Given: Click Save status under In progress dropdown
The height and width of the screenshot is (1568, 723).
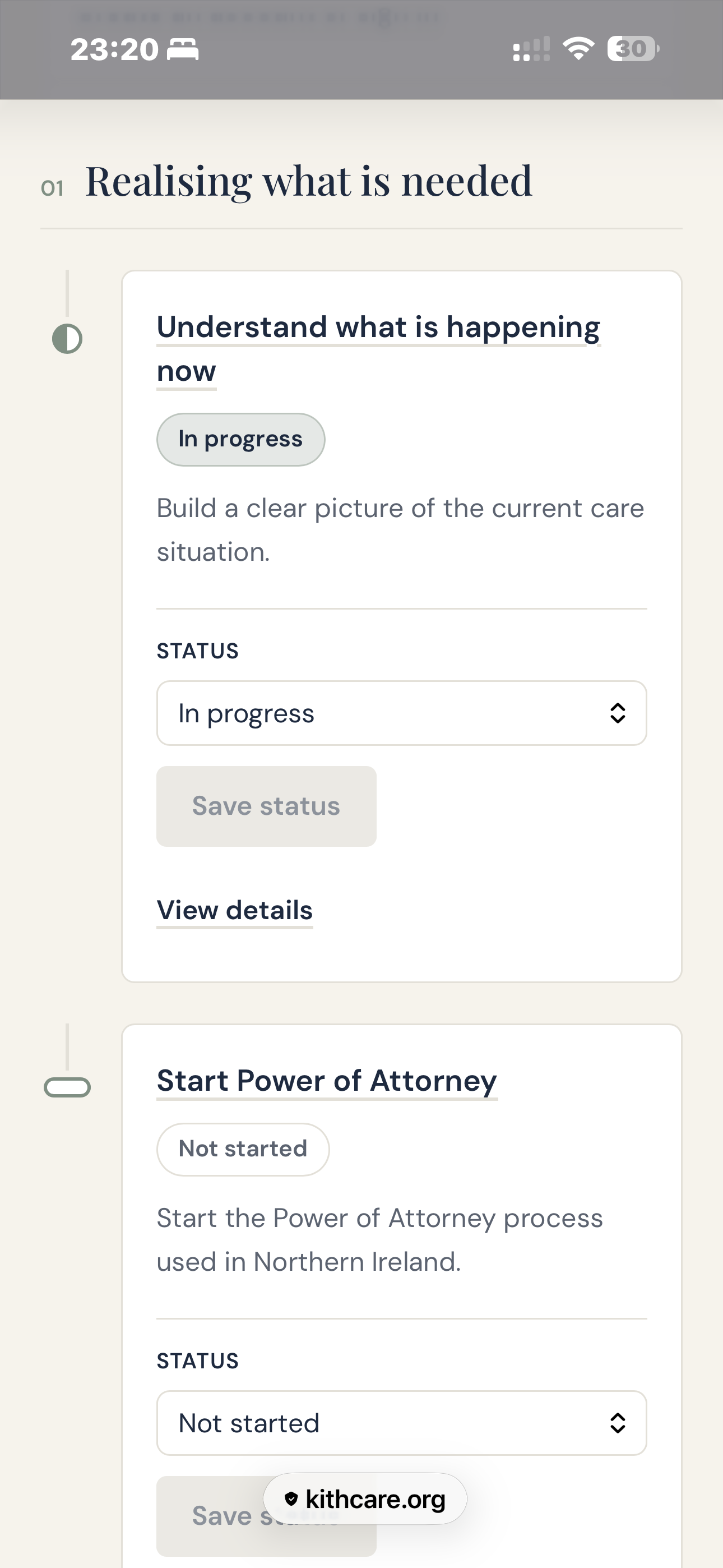Looking at the screenshot, I should click(x=267, y=806).
